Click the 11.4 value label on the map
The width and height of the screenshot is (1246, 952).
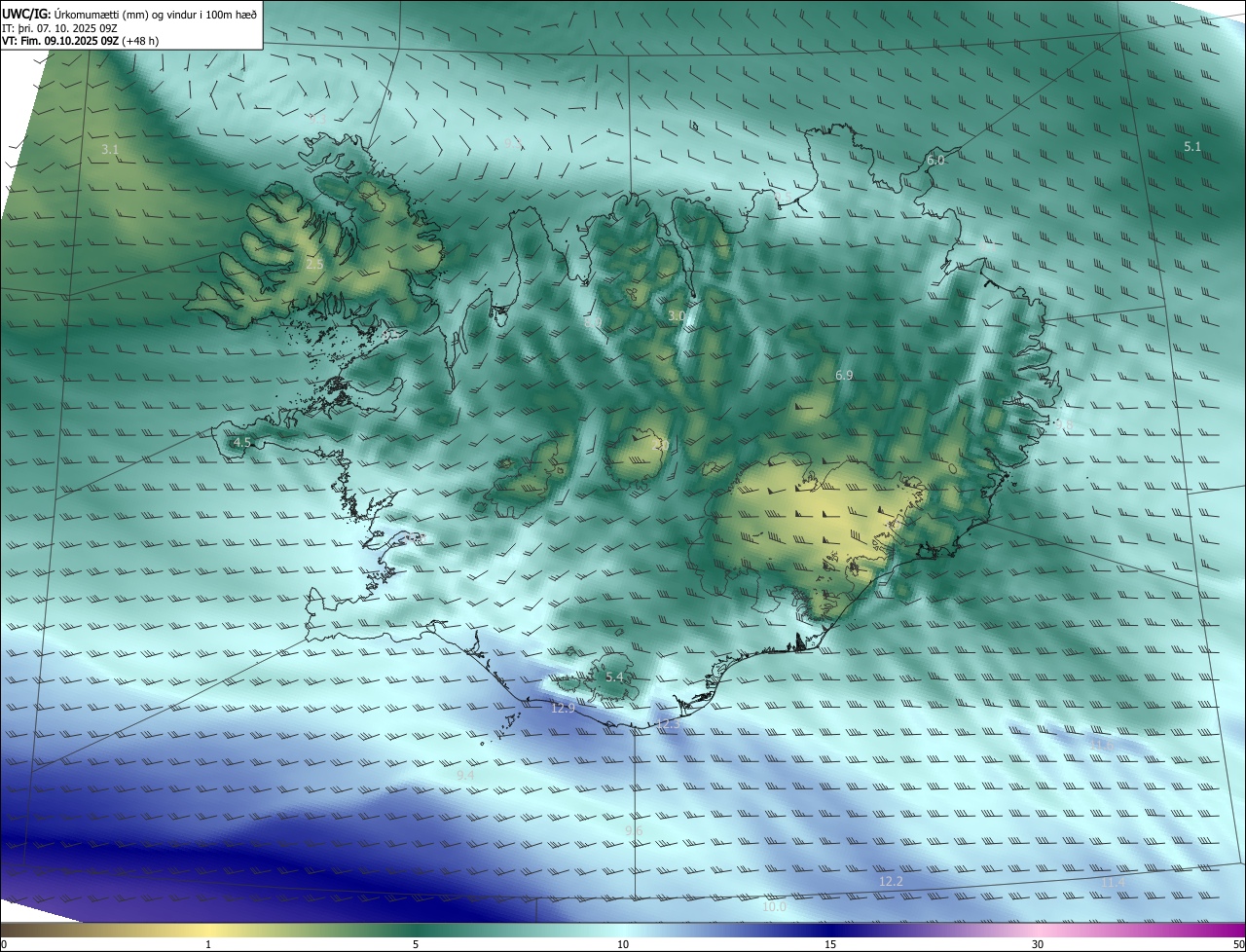click(1113, 882)
